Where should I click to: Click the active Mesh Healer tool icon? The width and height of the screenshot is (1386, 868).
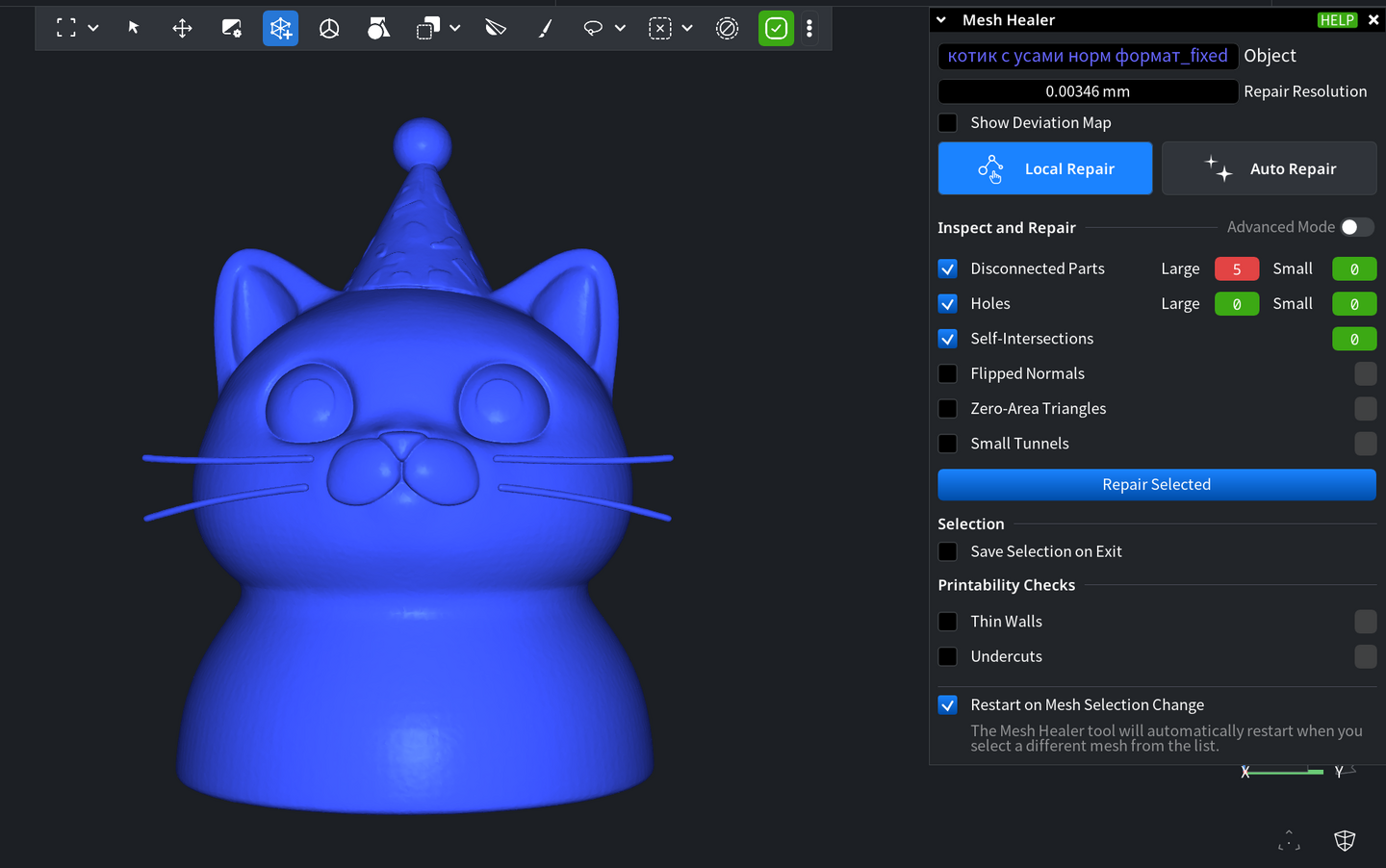point(280,29)
